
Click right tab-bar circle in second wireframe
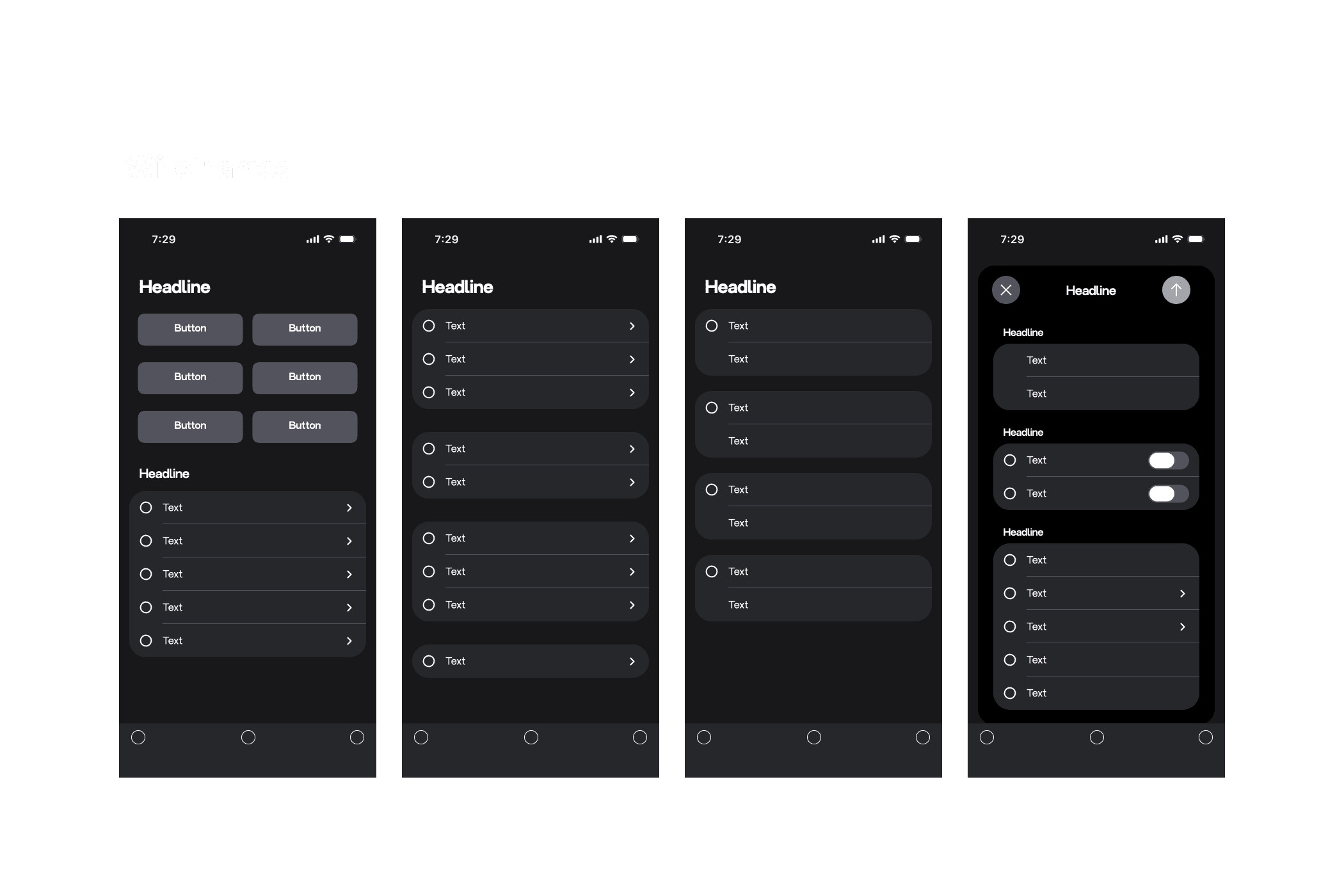[640, 737]
